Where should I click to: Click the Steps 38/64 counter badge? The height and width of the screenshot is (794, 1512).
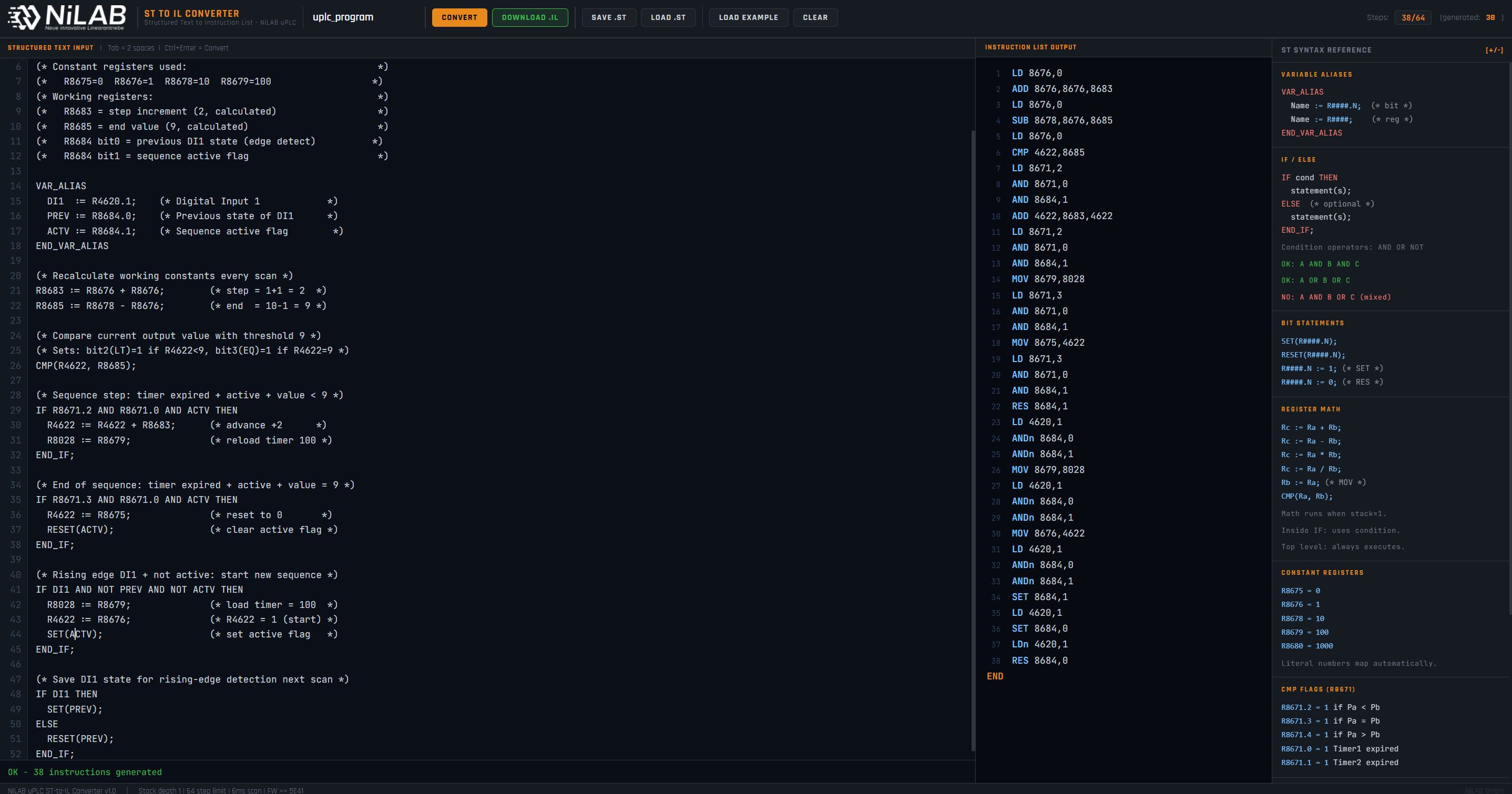click(x=1412, y=18)
